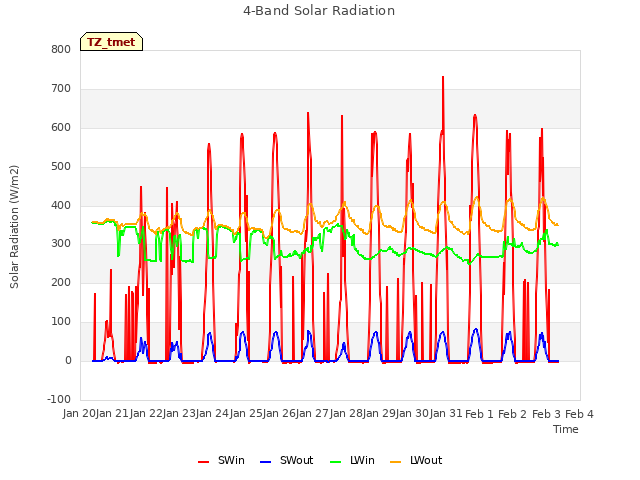This screenshot has height=480, width=640.
Task: Click the x-axis label Jan 30
Action: [x=413, y=414]
